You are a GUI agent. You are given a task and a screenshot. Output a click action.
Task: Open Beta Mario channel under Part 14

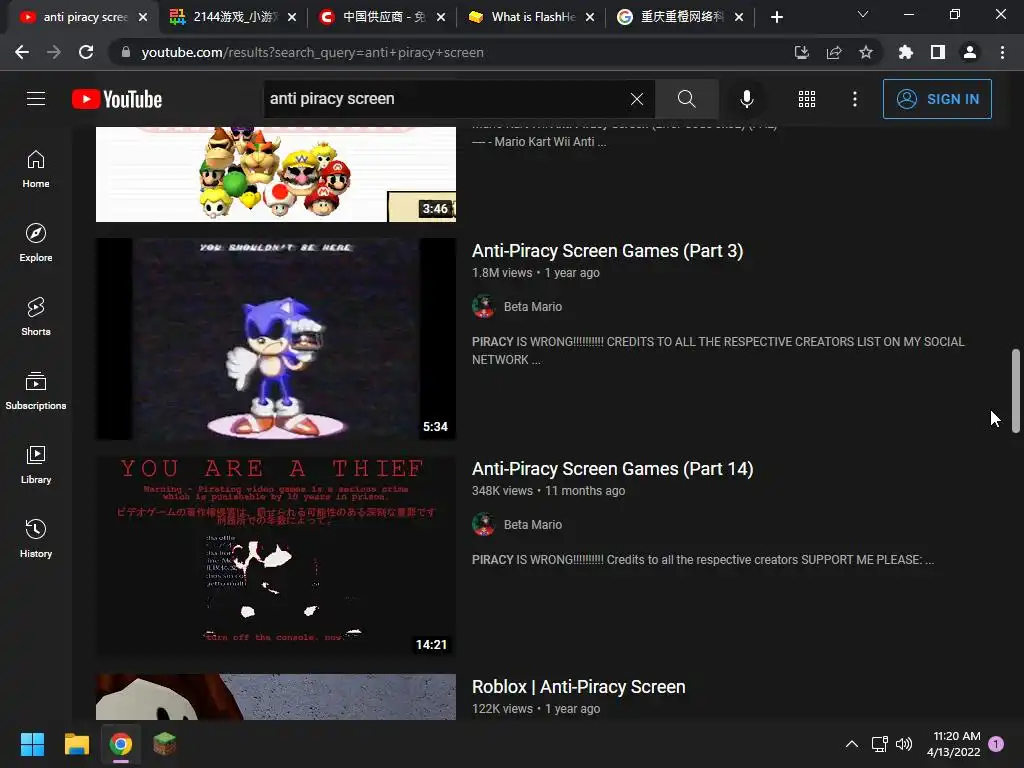point(533,524)
